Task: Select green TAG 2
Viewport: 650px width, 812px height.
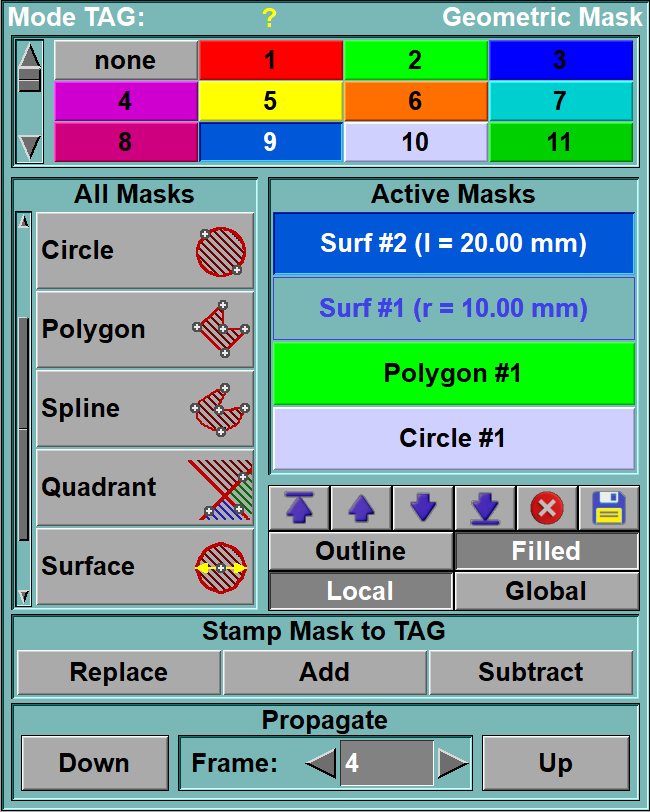Action: [x=416, y=60]
